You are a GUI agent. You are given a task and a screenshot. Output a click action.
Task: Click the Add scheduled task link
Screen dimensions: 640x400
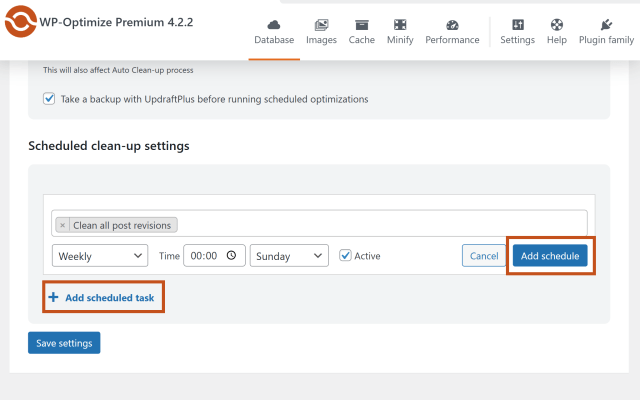[110, 298]
